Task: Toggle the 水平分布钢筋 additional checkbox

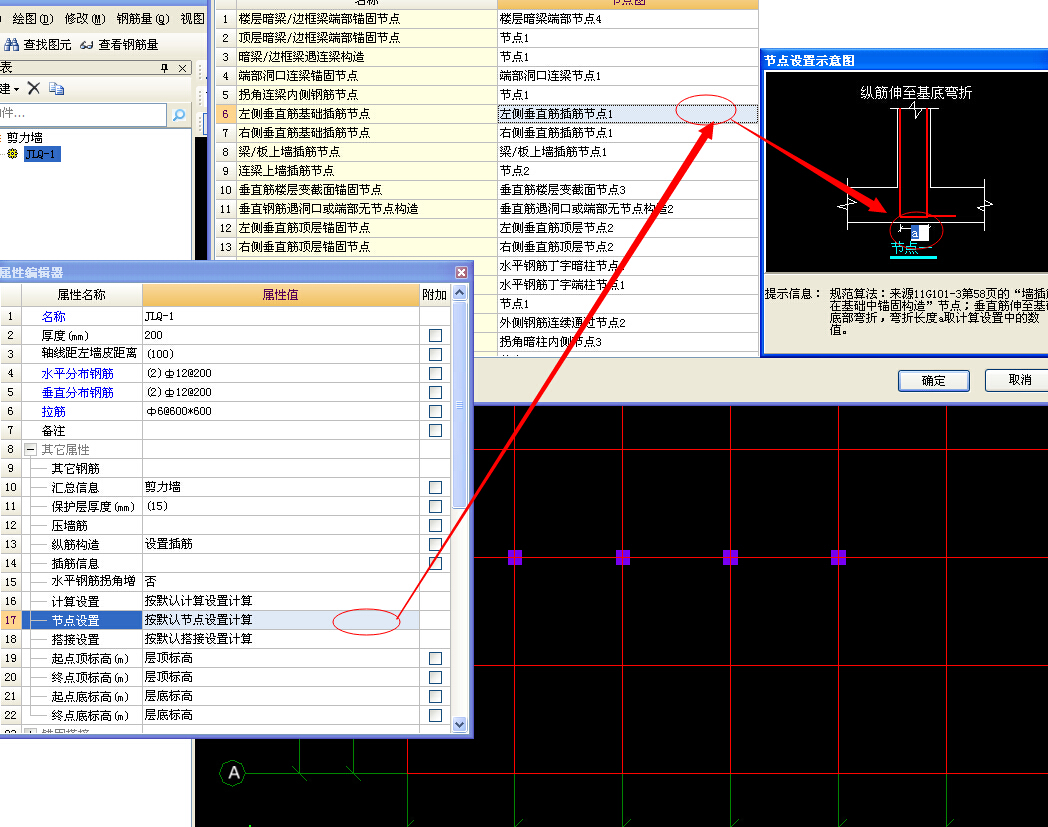Action: pos(435,373)
